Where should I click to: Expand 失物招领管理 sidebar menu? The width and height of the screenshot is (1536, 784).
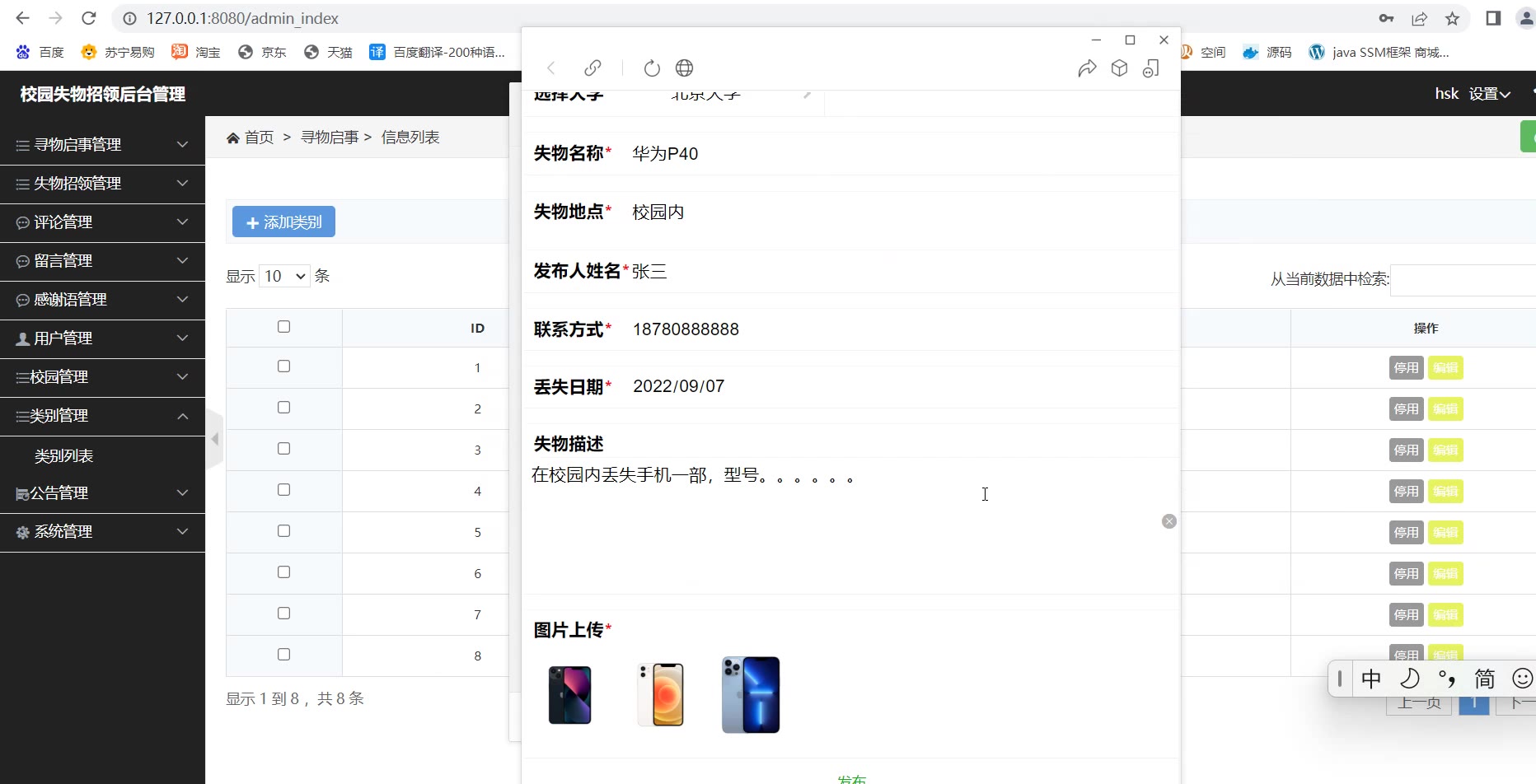102,184
